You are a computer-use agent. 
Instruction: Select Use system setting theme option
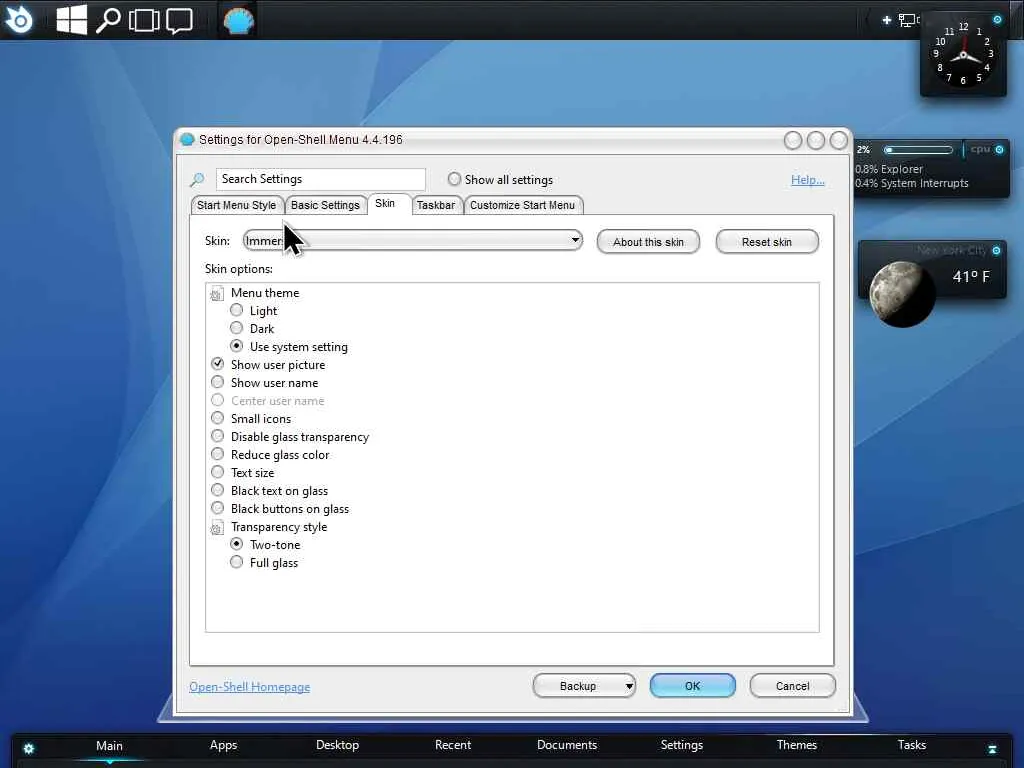(236, 345)
